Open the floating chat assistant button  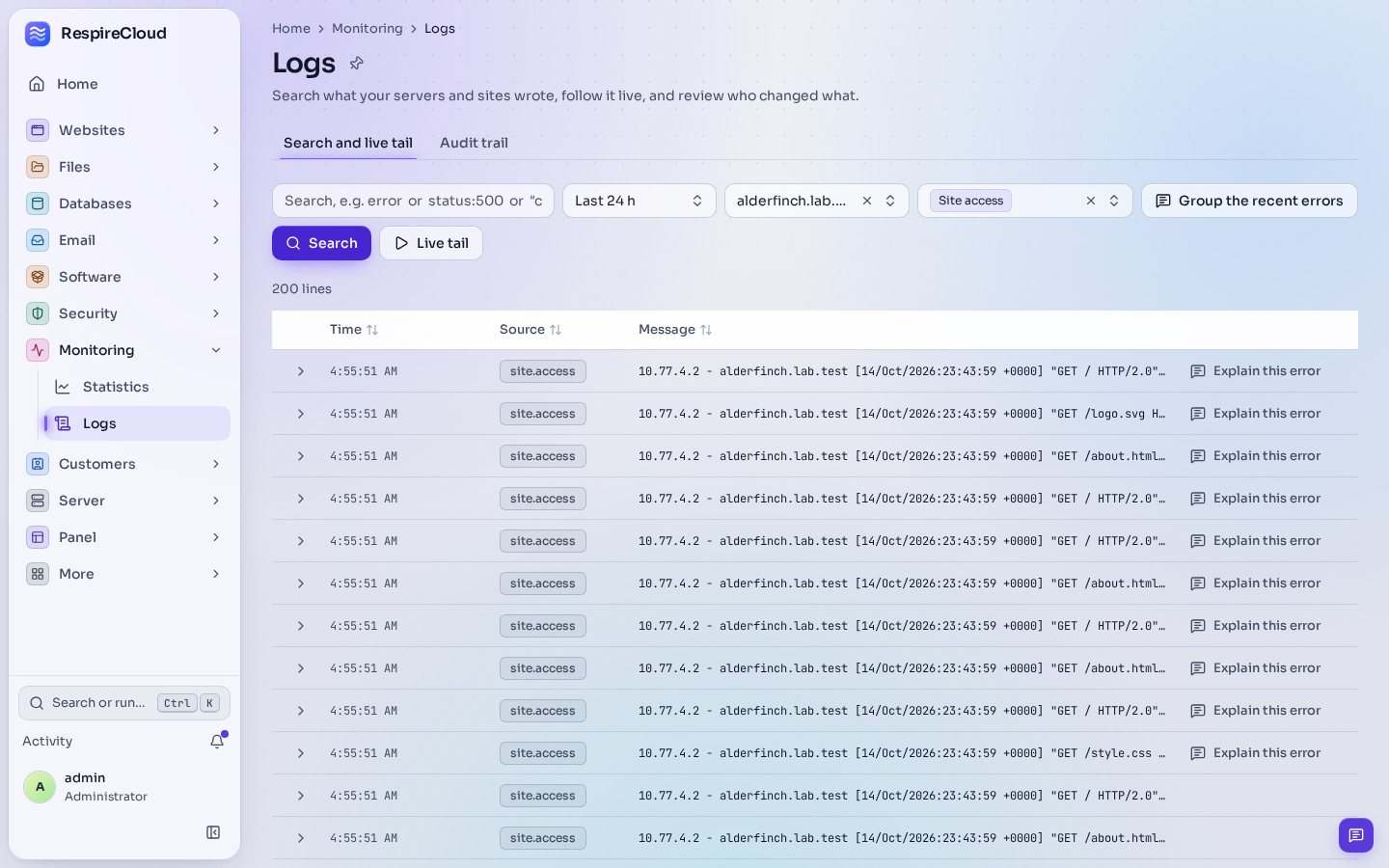pyautogui.click(x=1355, y=835)
